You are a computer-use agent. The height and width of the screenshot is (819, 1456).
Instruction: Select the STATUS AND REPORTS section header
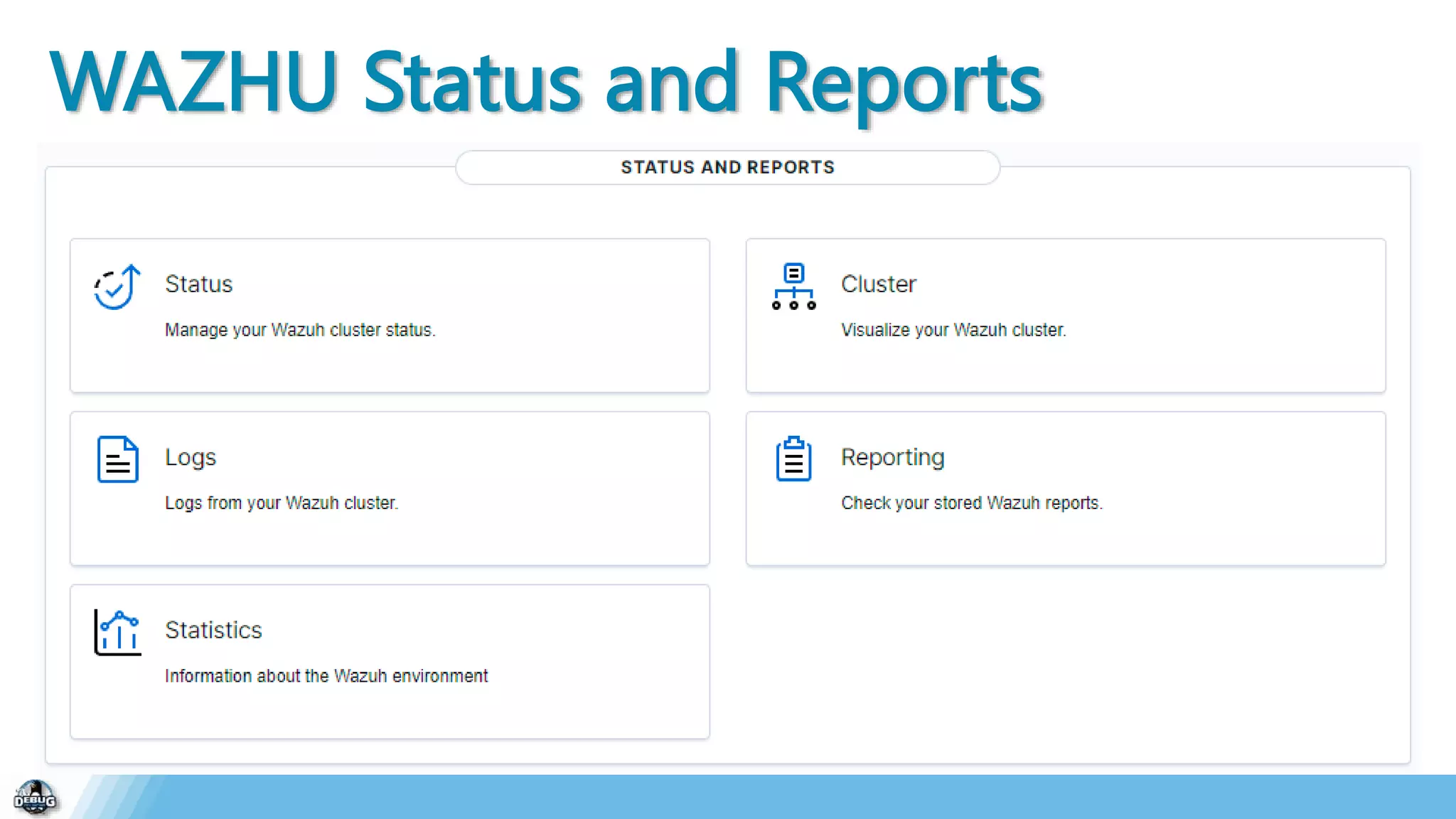pos(727,167)
